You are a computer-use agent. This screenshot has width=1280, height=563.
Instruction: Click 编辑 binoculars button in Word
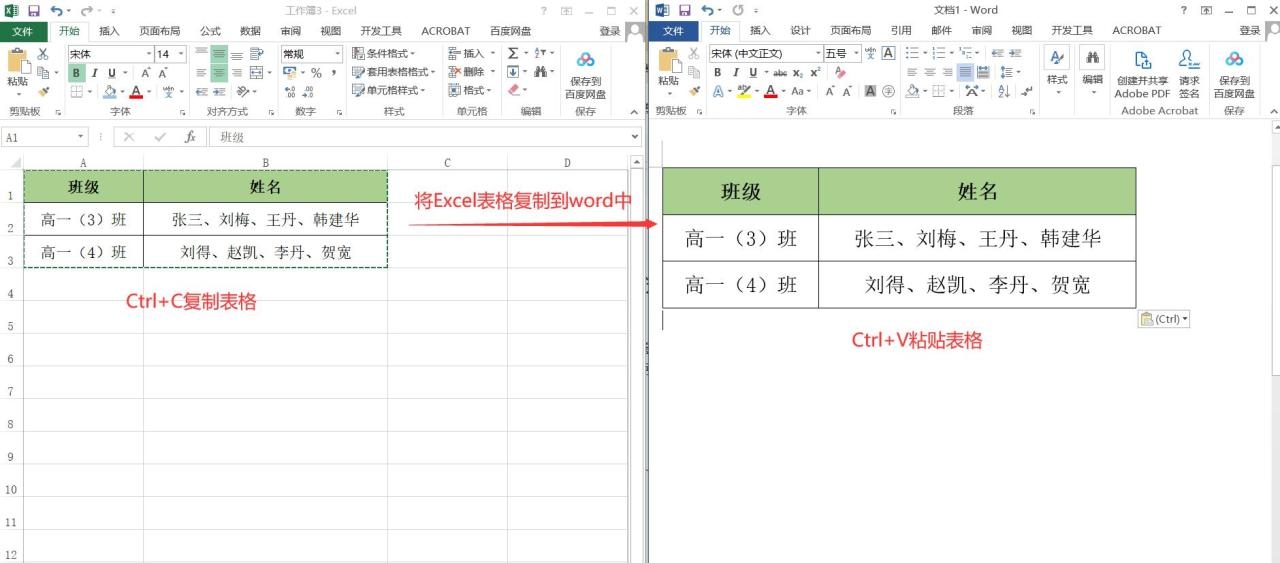(x=1092, y=72)
